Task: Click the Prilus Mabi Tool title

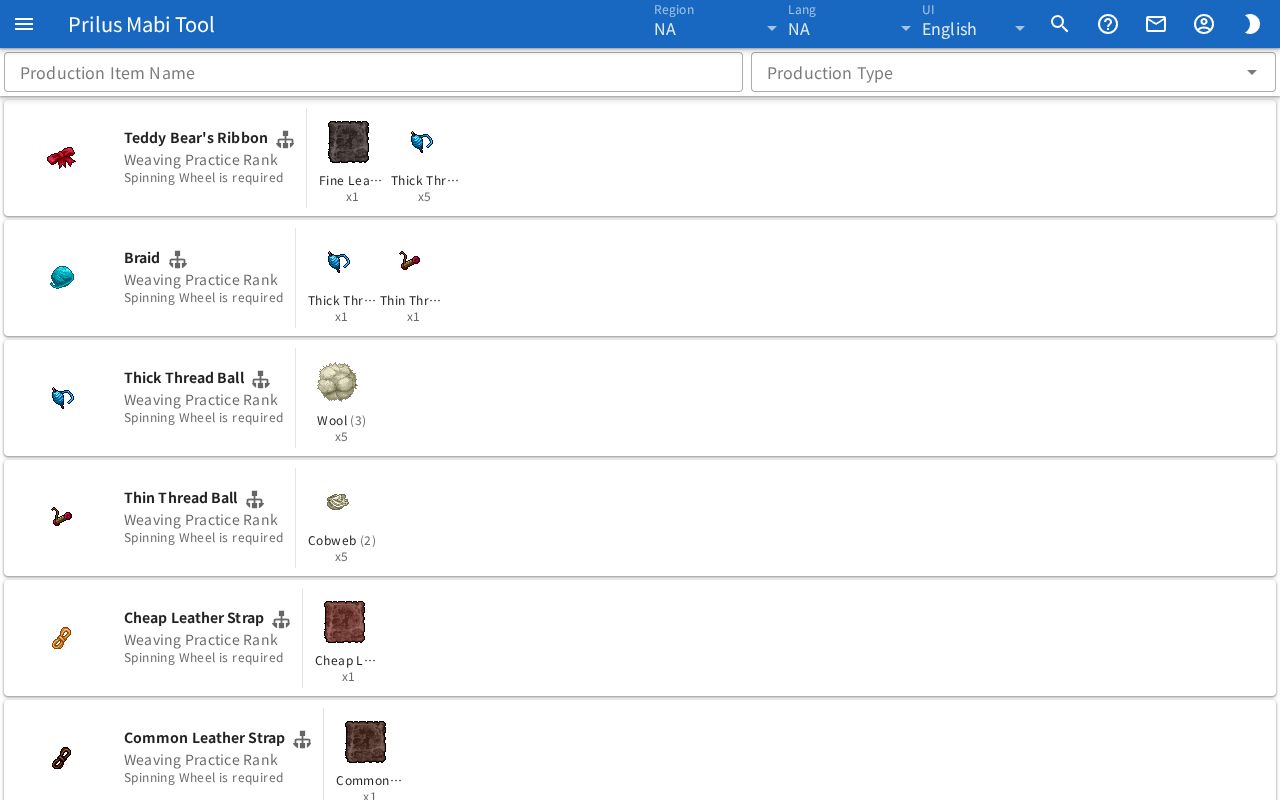Action: coord(141,24)
